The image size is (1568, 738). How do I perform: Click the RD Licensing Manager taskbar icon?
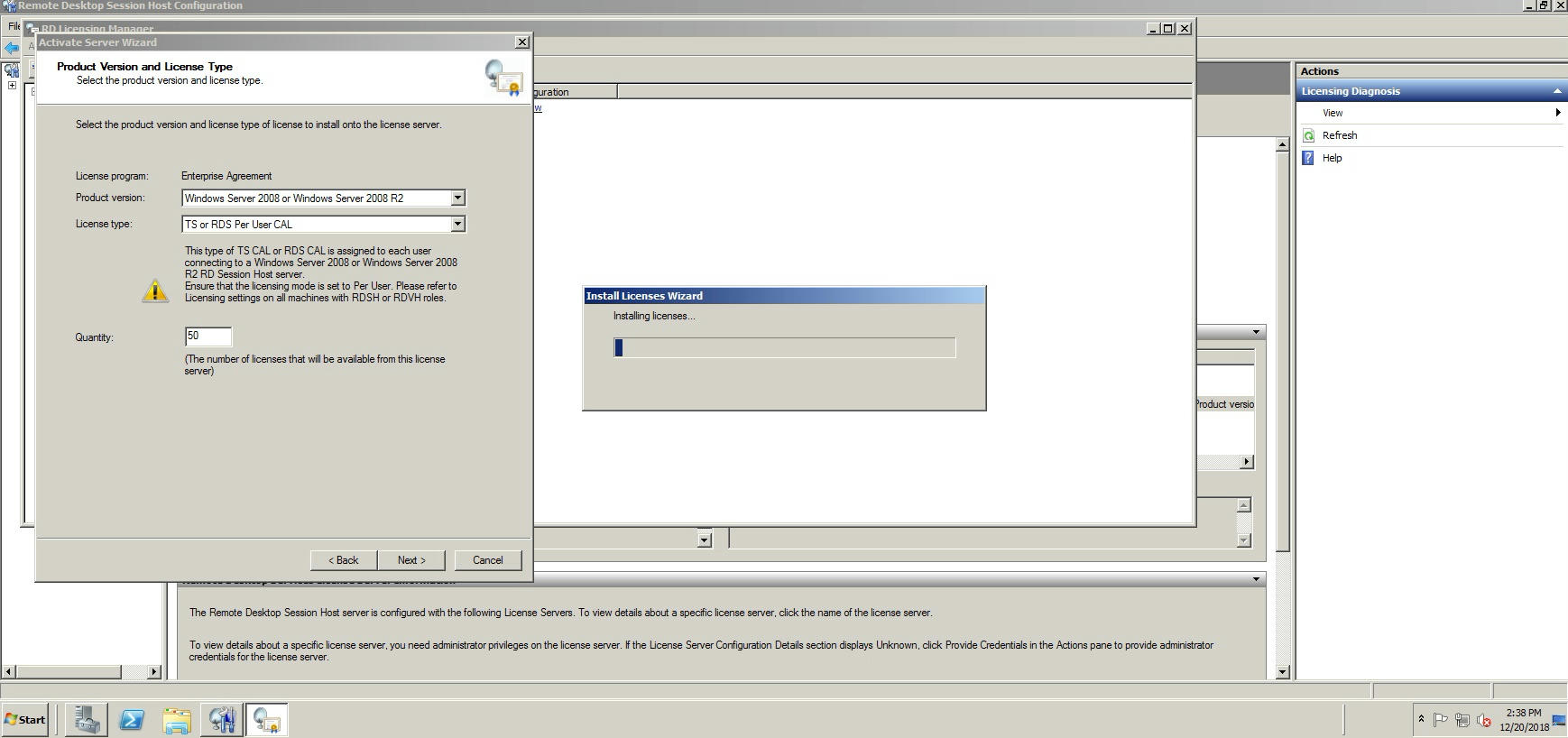coord(266,719)
